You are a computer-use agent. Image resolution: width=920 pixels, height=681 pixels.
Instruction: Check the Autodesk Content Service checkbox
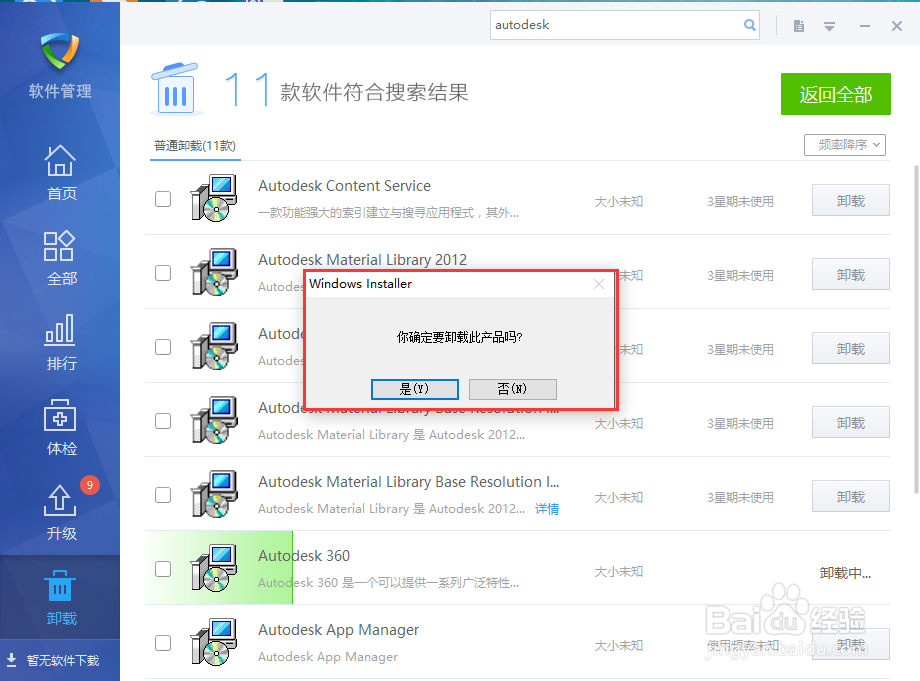click(x=163, y=199)
